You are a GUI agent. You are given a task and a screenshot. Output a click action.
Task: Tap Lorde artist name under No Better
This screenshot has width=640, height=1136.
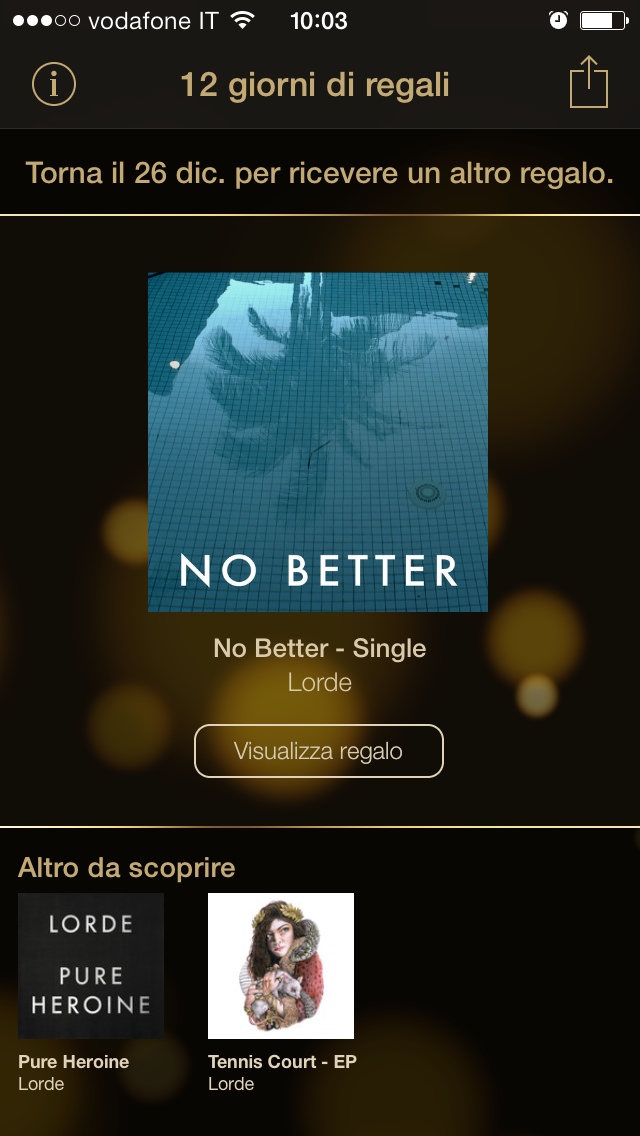(320, 682)
